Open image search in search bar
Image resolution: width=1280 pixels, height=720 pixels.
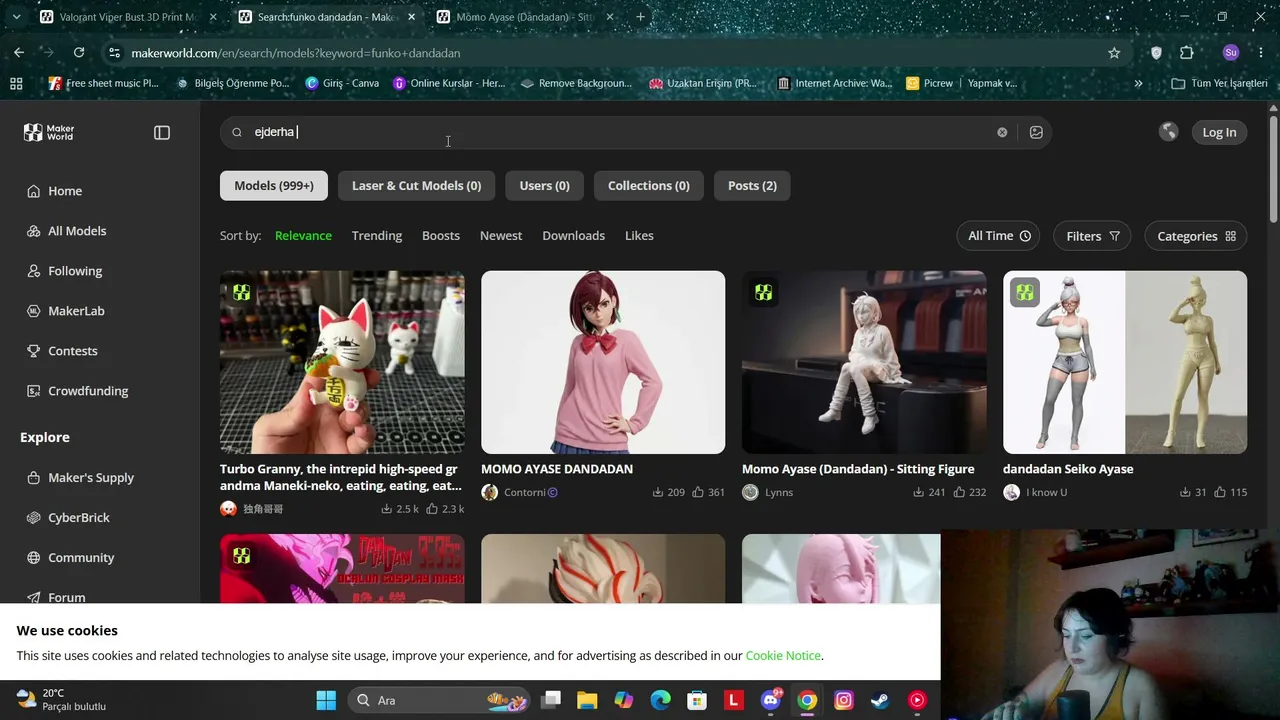click(x=1036, y=132)
